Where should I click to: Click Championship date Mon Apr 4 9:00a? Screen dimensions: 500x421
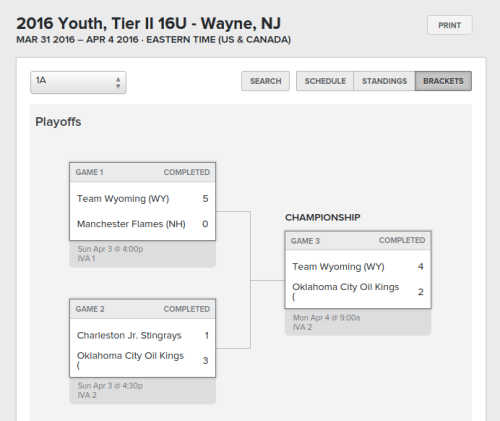click(x=326, y=318)
